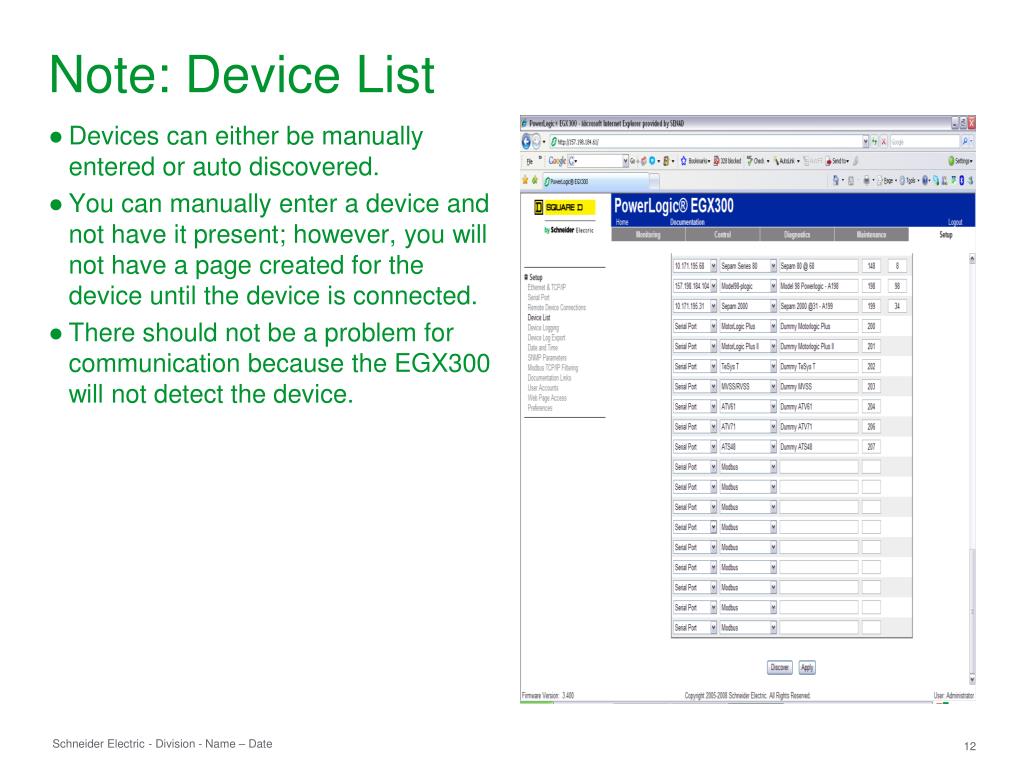
Task: Open device type dropdown showing Sepam Series 80
Action: [748, 266]
